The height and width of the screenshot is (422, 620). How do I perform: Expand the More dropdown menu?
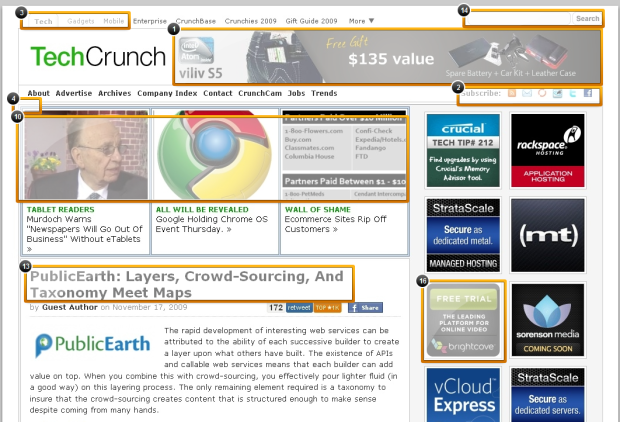pyautogui.click(x=361, y=21)
